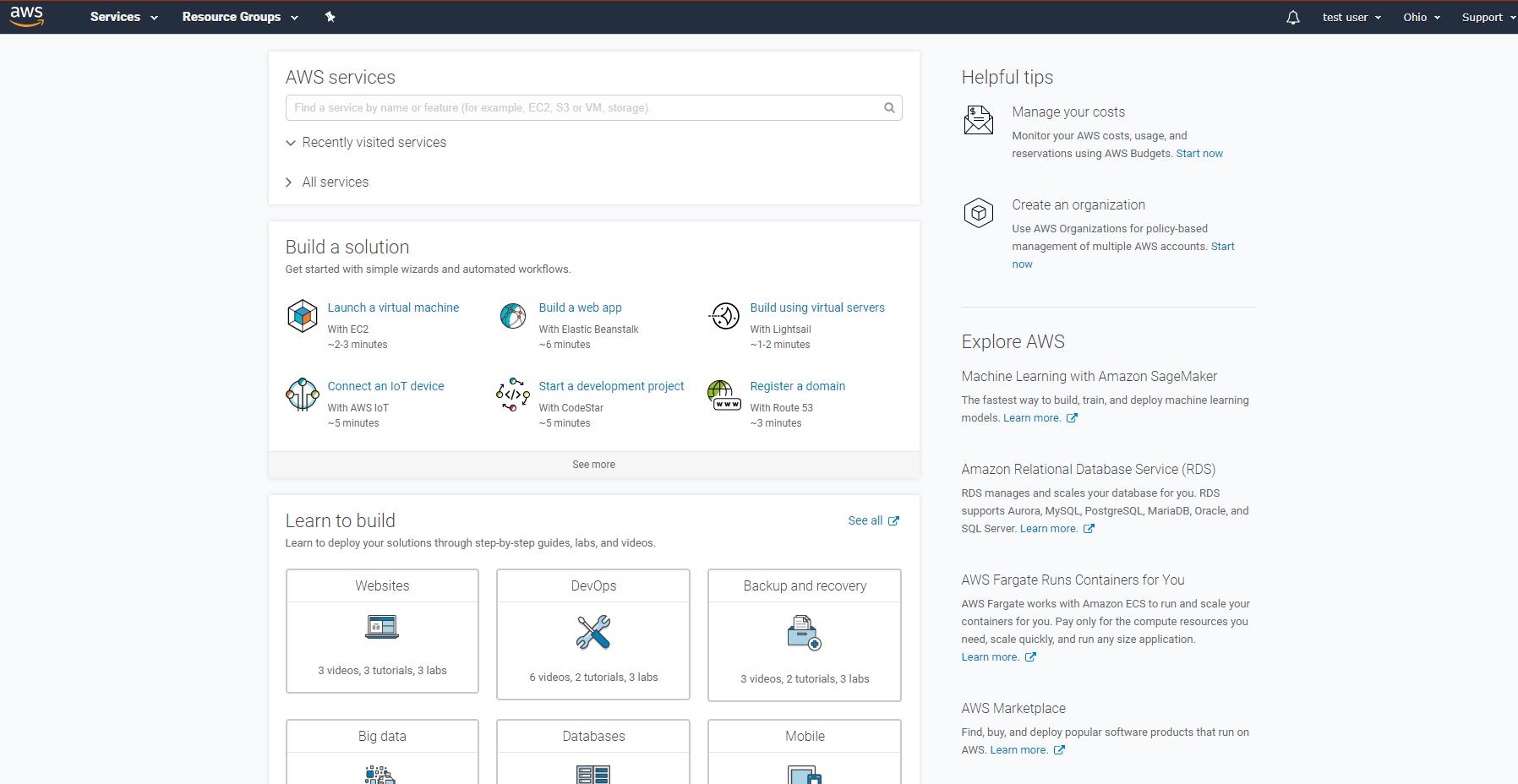Click the AWS logo home icon

point(26,16)
